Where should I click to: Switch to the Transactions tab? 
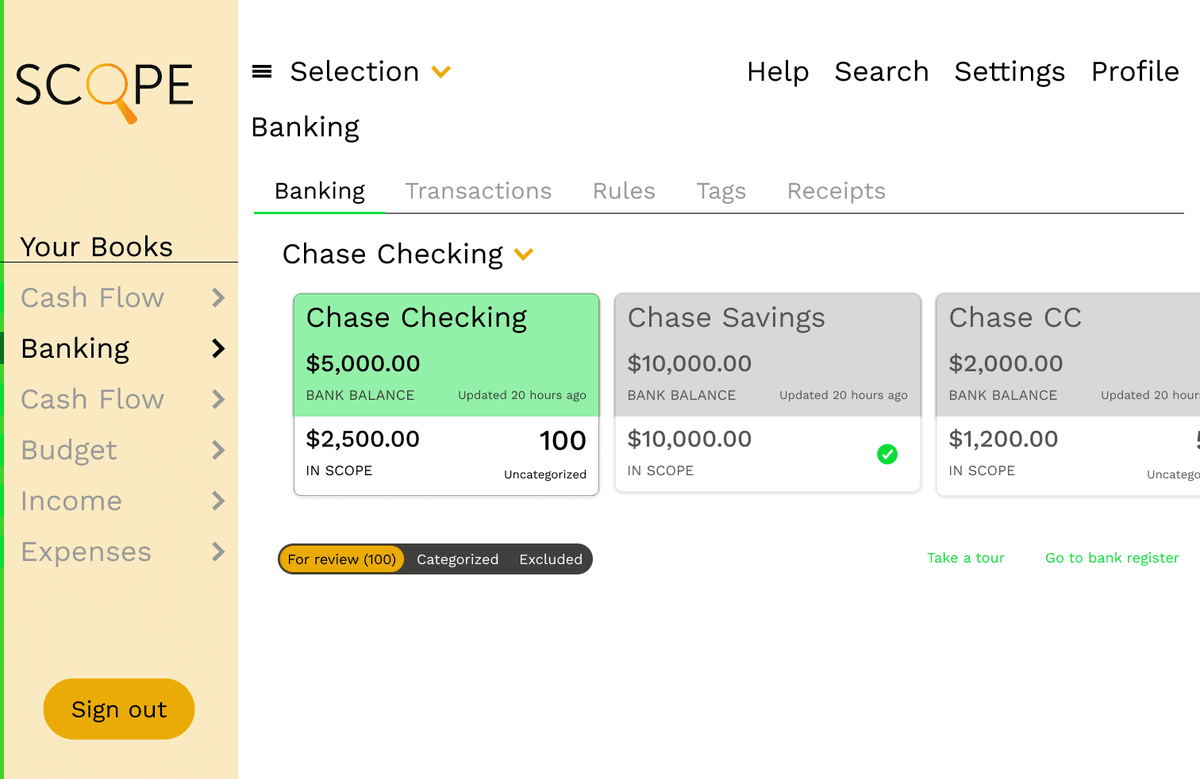(x=478, y=190)
